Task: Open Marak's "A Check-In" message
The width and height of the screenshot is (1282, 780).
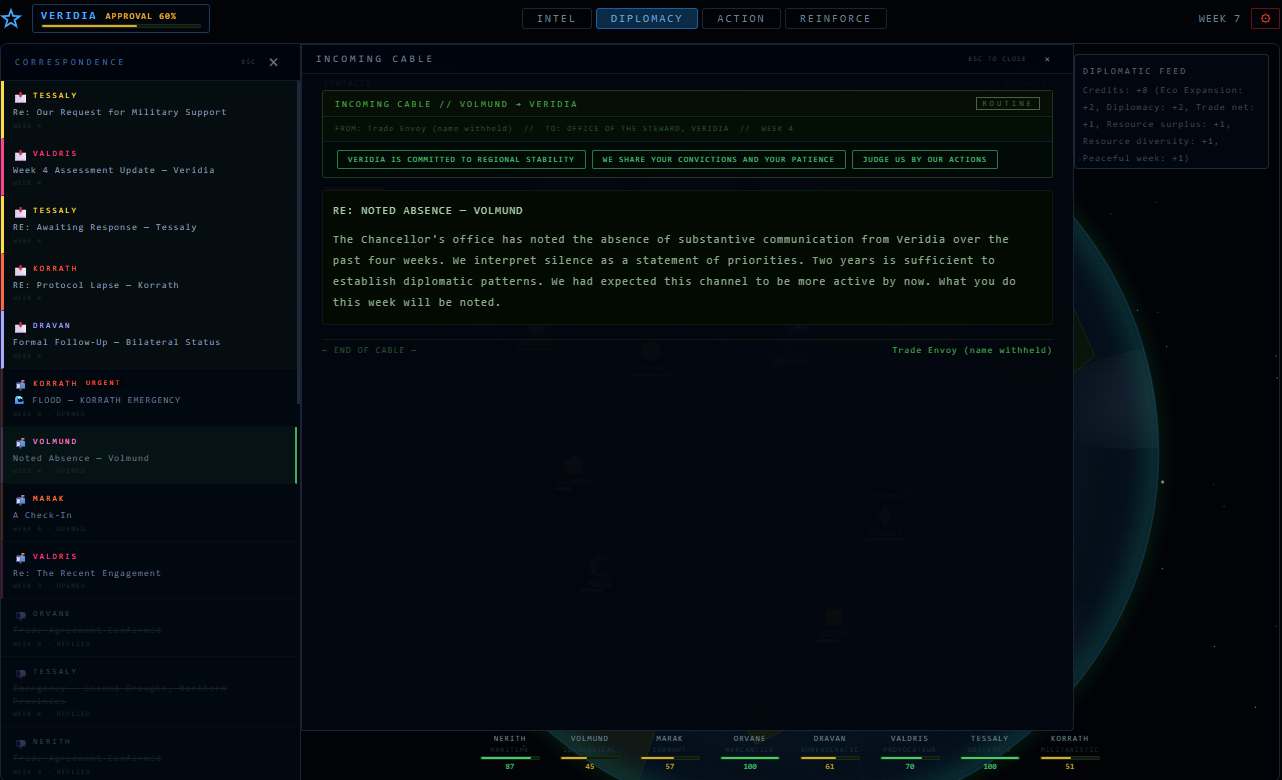Action: click(x=150, y=513)
